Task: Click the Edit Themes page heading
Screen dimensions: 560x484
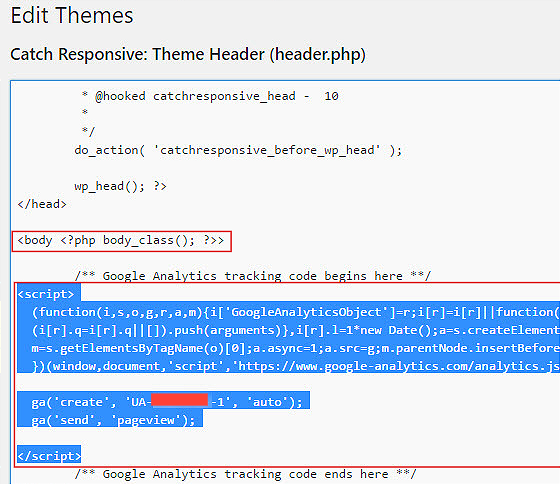Action: click(72, 16)
